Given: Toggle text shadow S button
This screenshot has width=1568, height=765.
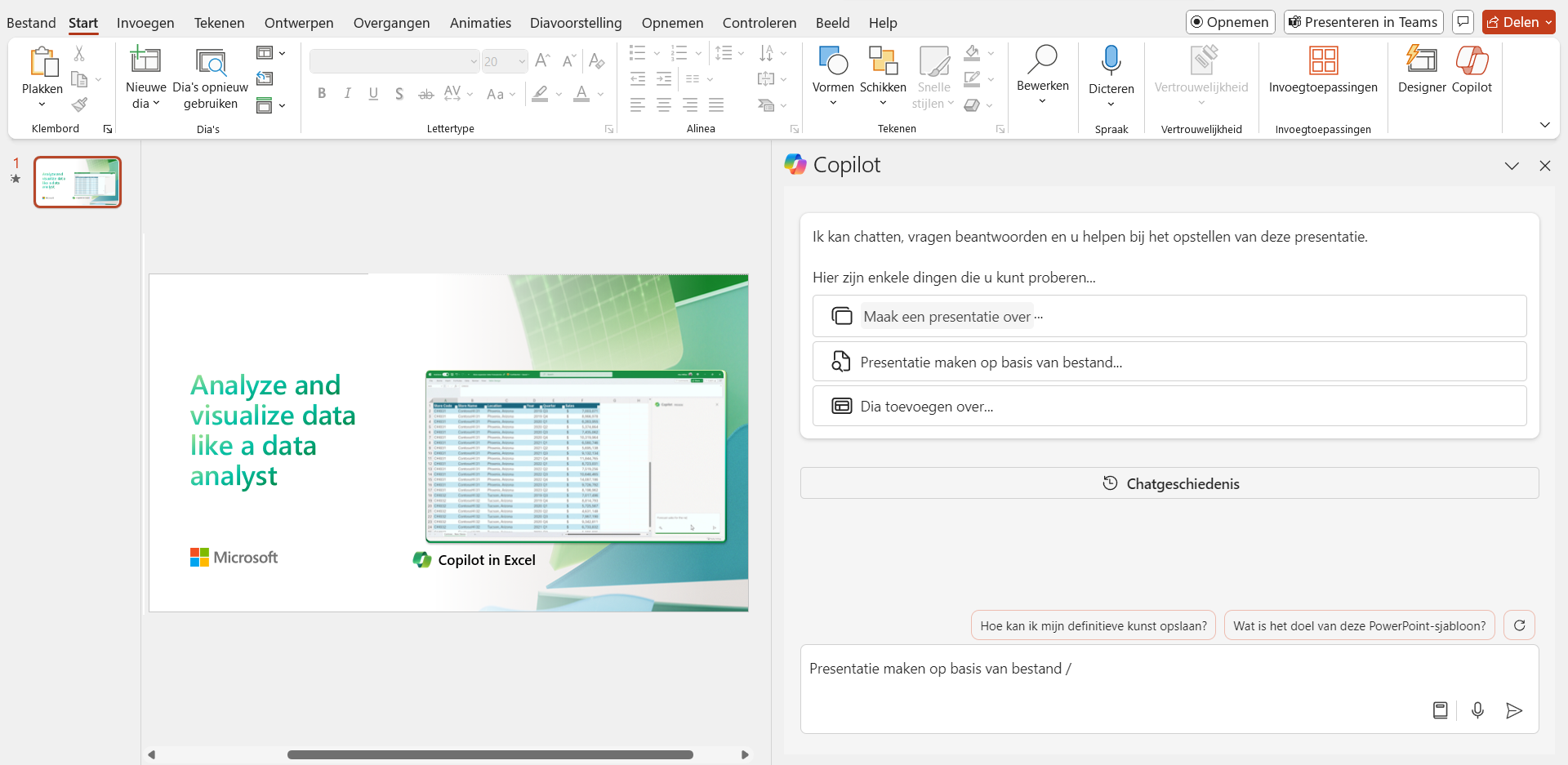Looking at the screenshot, I should pos(399,94).
